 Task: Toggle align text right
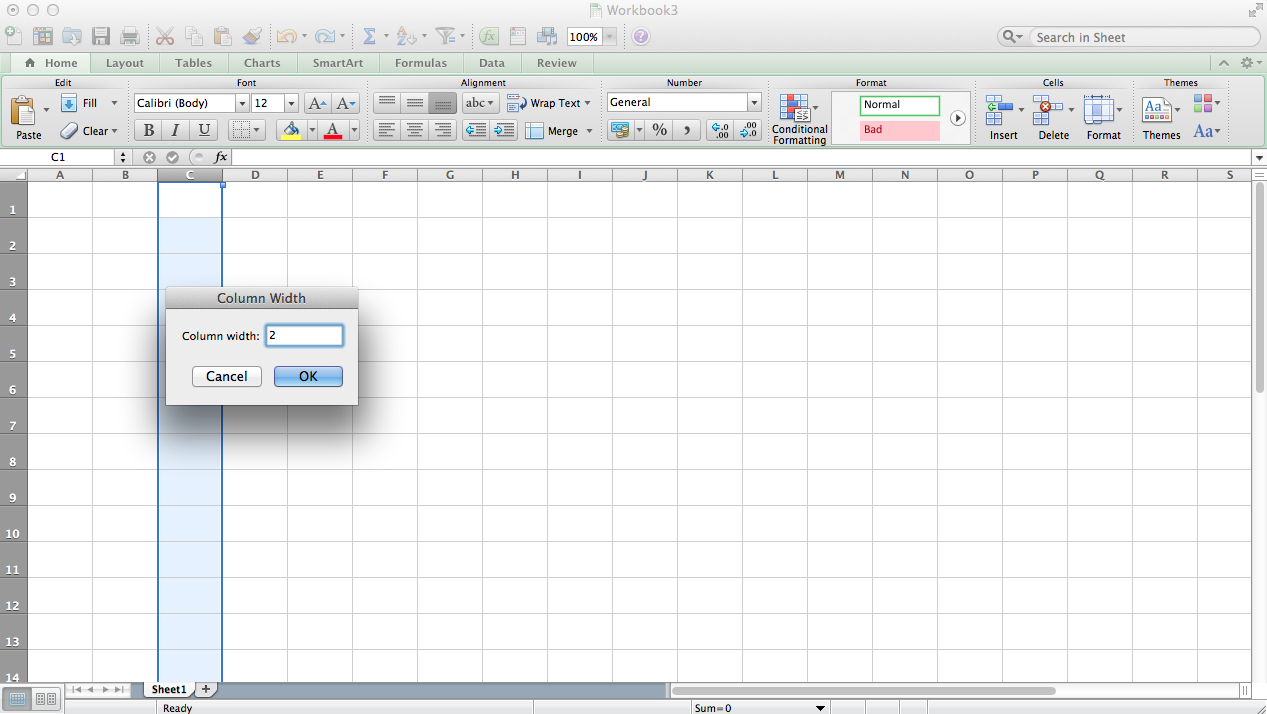tap(443, 130)
